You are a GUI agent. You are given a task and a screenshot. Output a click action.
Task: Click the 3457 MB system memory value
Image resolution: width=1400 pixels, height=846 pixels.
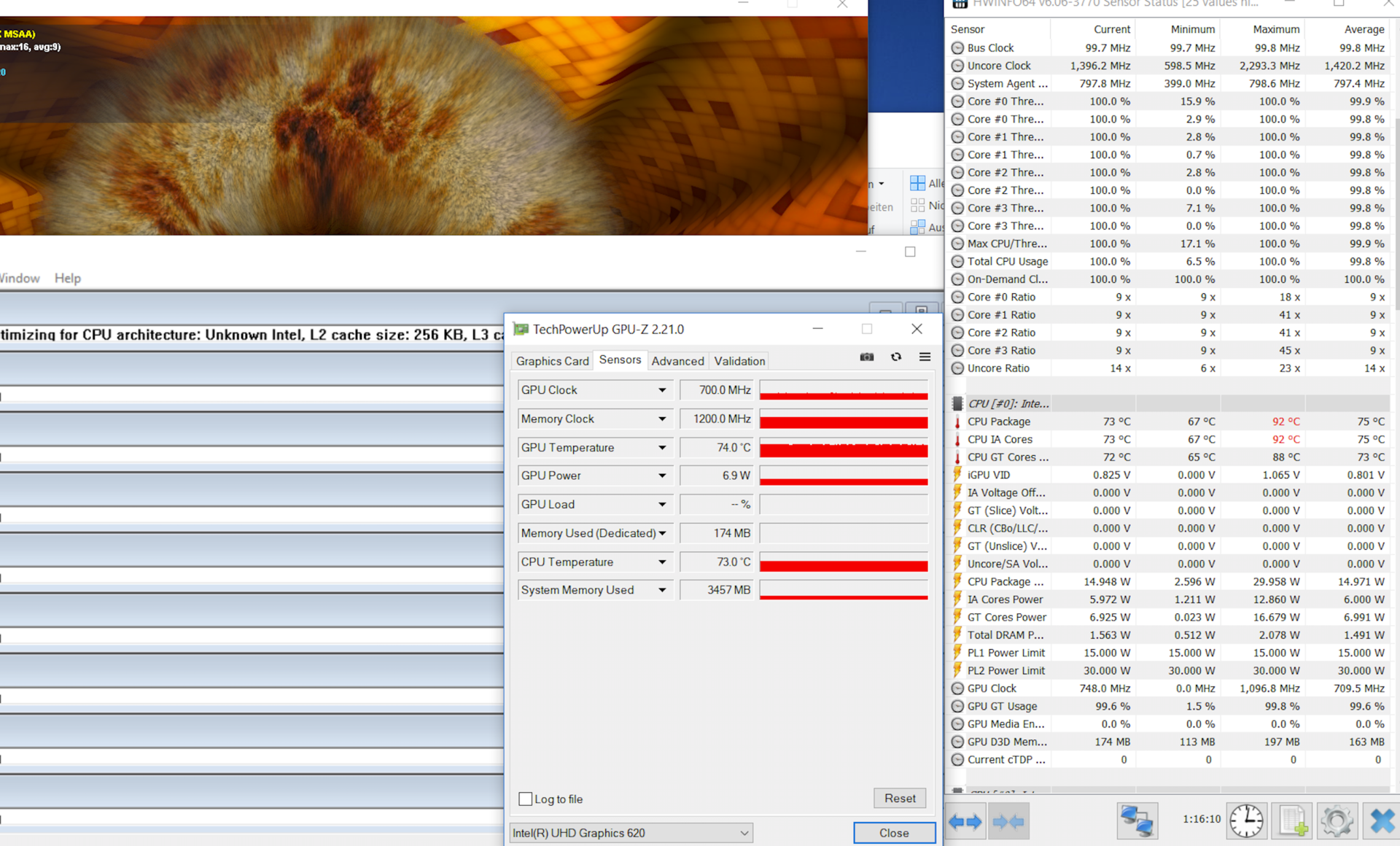click(717, 590)
